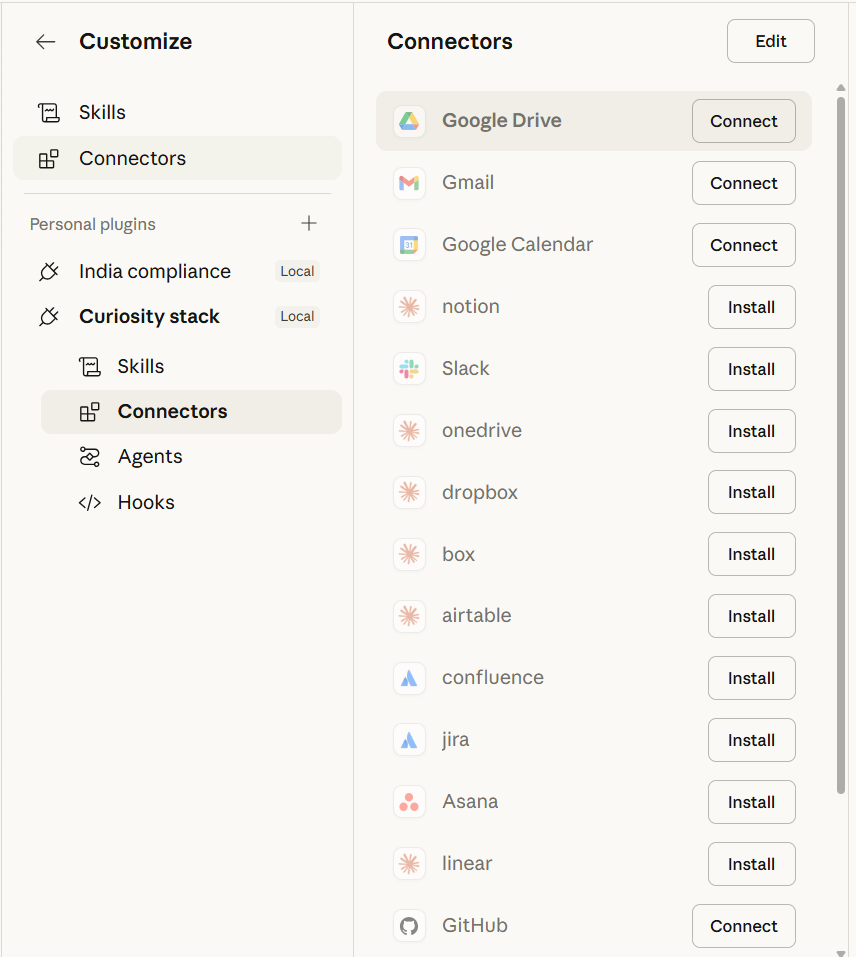Viewport: 856px width, 957px height.
Task: Click the Gmail logo icon
Action: coord(409,182)
